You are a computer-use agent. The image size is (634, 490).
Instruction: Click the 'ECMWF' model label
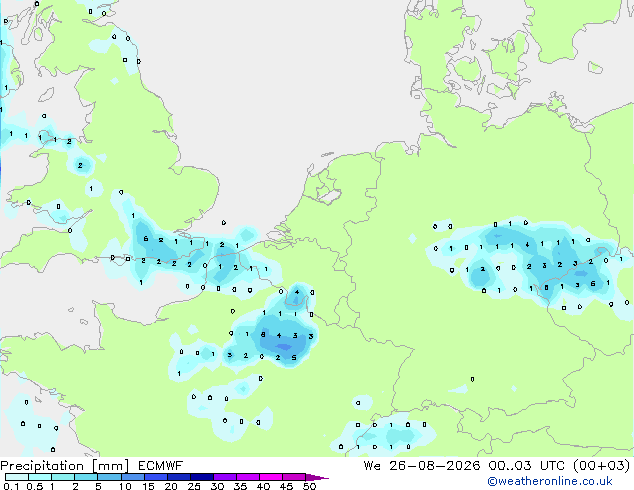point(161,466)
